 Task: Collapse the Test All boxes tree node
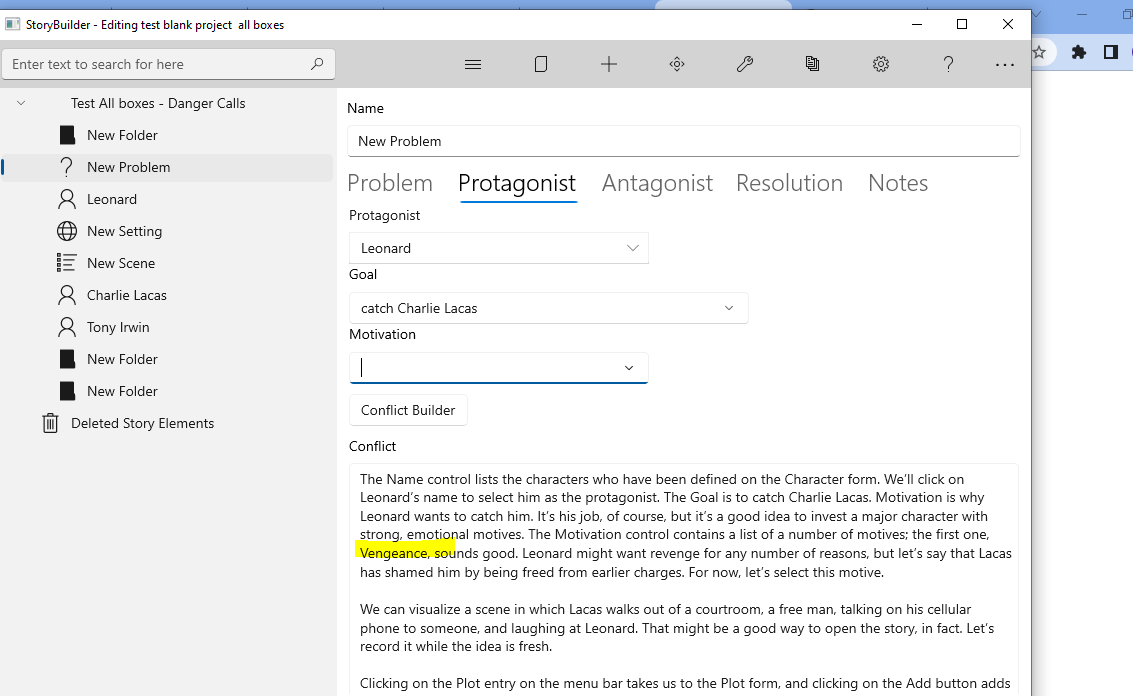point(20,102)
